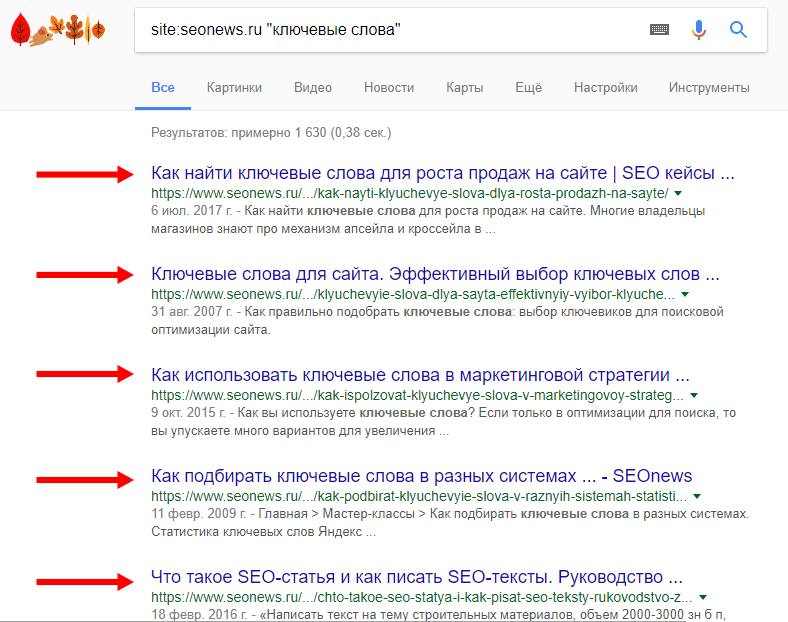The height and width of the screenshot is (622, 788).
Task: Click snippet text dated 18 февр. 2016 г.
Action: click(438, 614)
